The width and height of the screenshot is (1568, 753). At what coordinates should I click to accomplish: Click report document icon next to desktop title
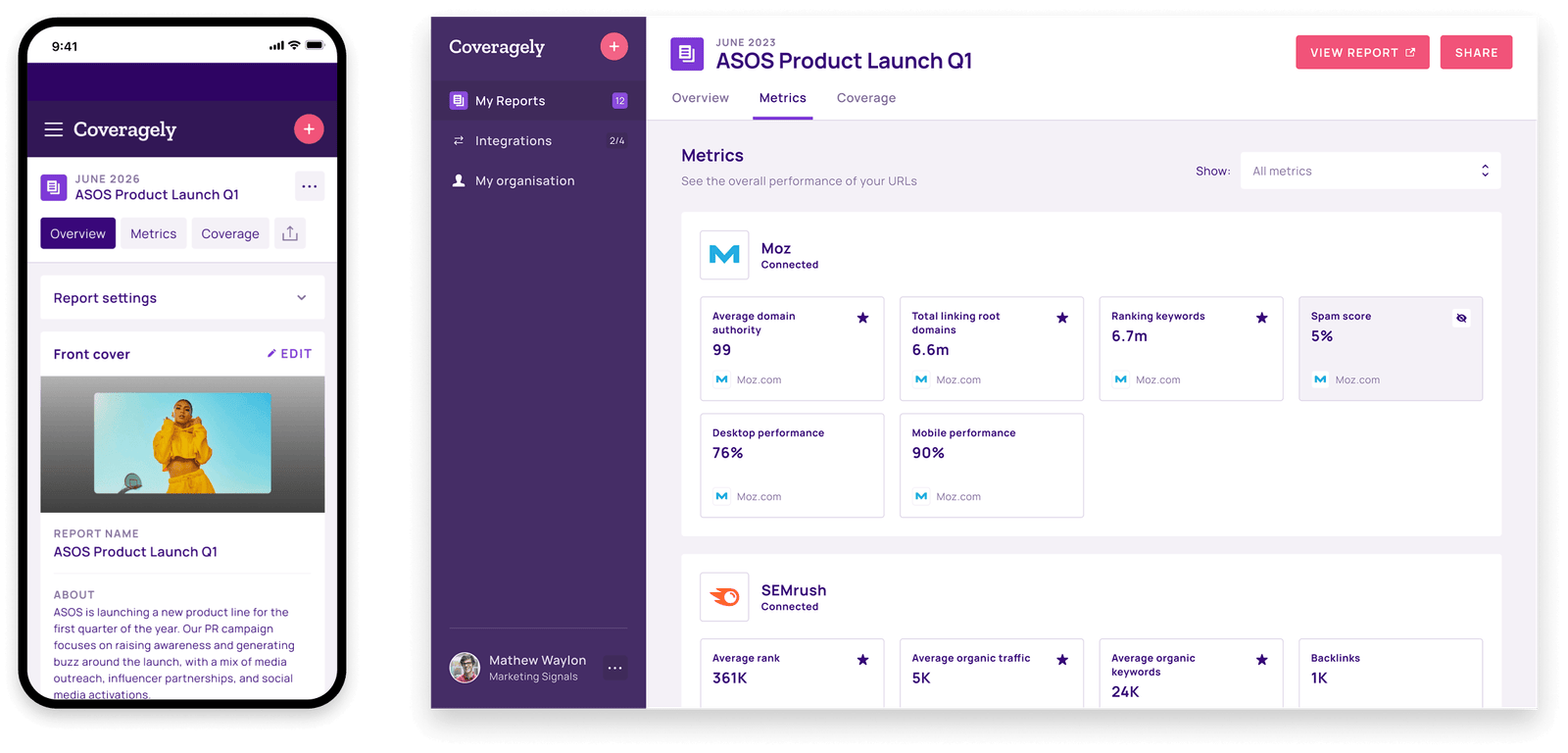click(x=687, y=54)
